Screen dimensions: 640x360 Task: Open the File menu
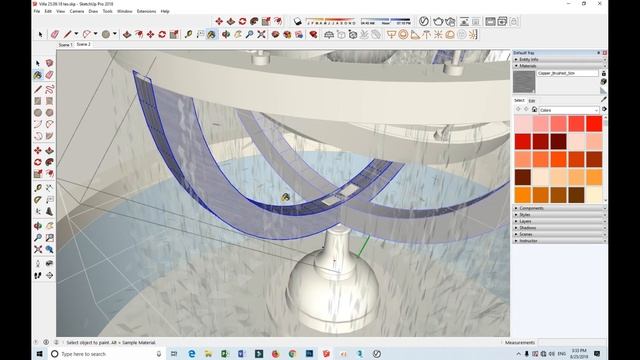[x=37, y=11]
